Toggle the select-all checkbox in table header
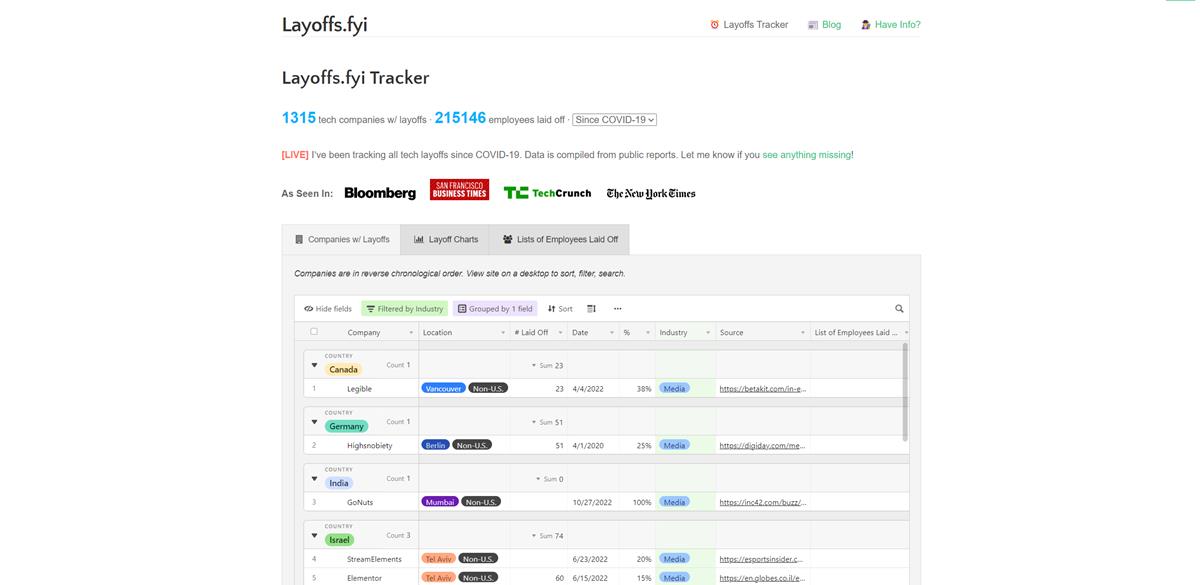1200x585 pixels. click(x=314, y=332)
